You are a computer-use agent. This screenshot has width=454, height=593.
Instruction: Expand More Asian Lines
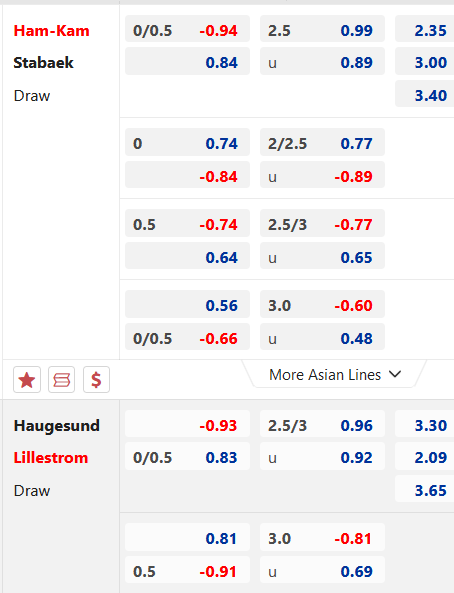click(x=334, y=375)
